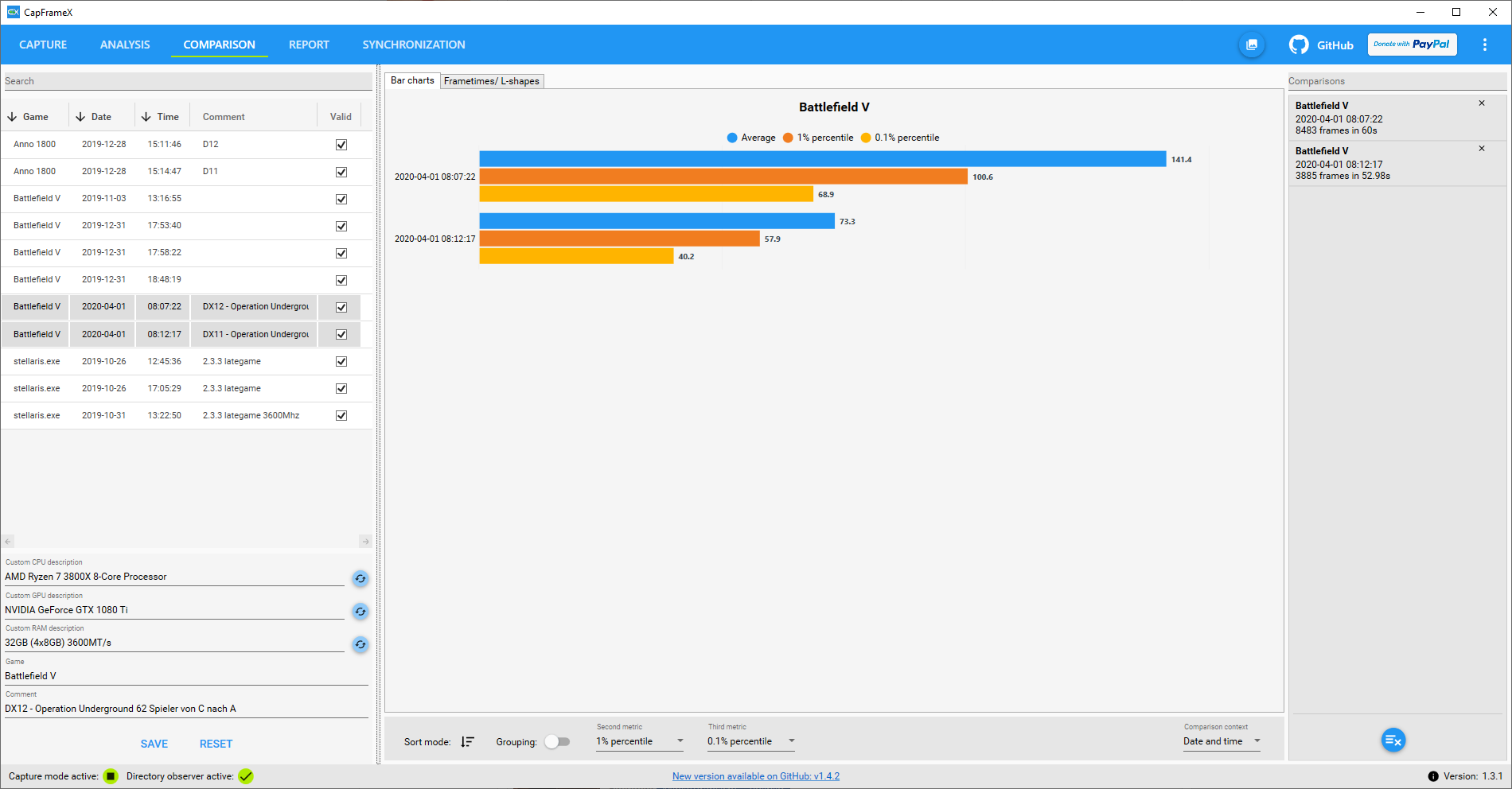Viewport: 1512px width, 789px height.
Task: Toggle Valid checkbox for Anno 1800 D11
Action: (341, 172)
